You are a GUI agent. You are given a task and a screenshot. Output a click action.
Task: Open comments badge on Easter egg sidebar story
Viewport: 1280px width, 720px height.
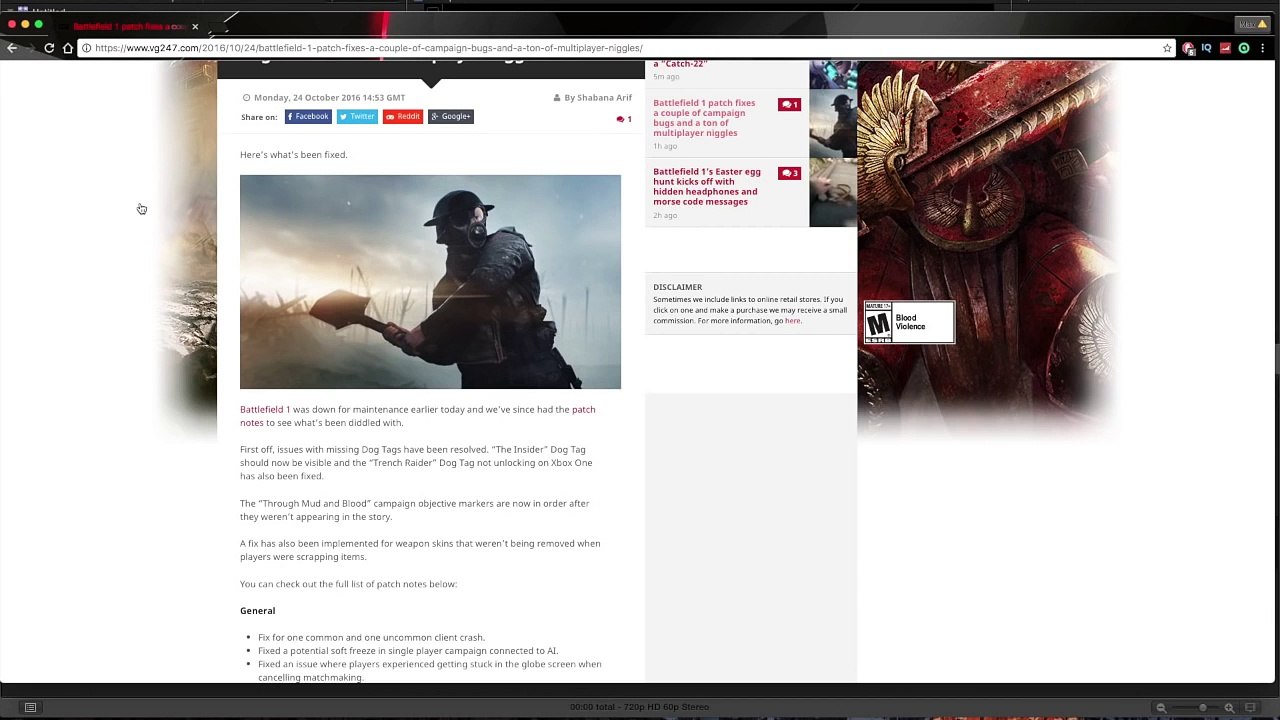click(x=789, y=173)
